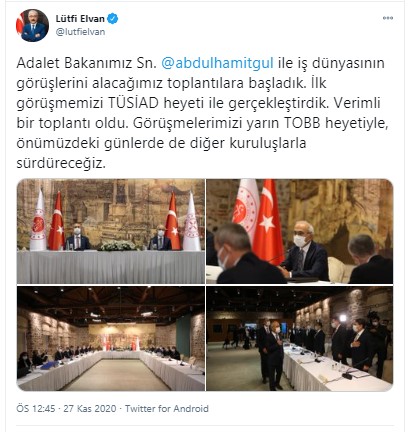Open the @lutfielvan handle link

[80, 32]
